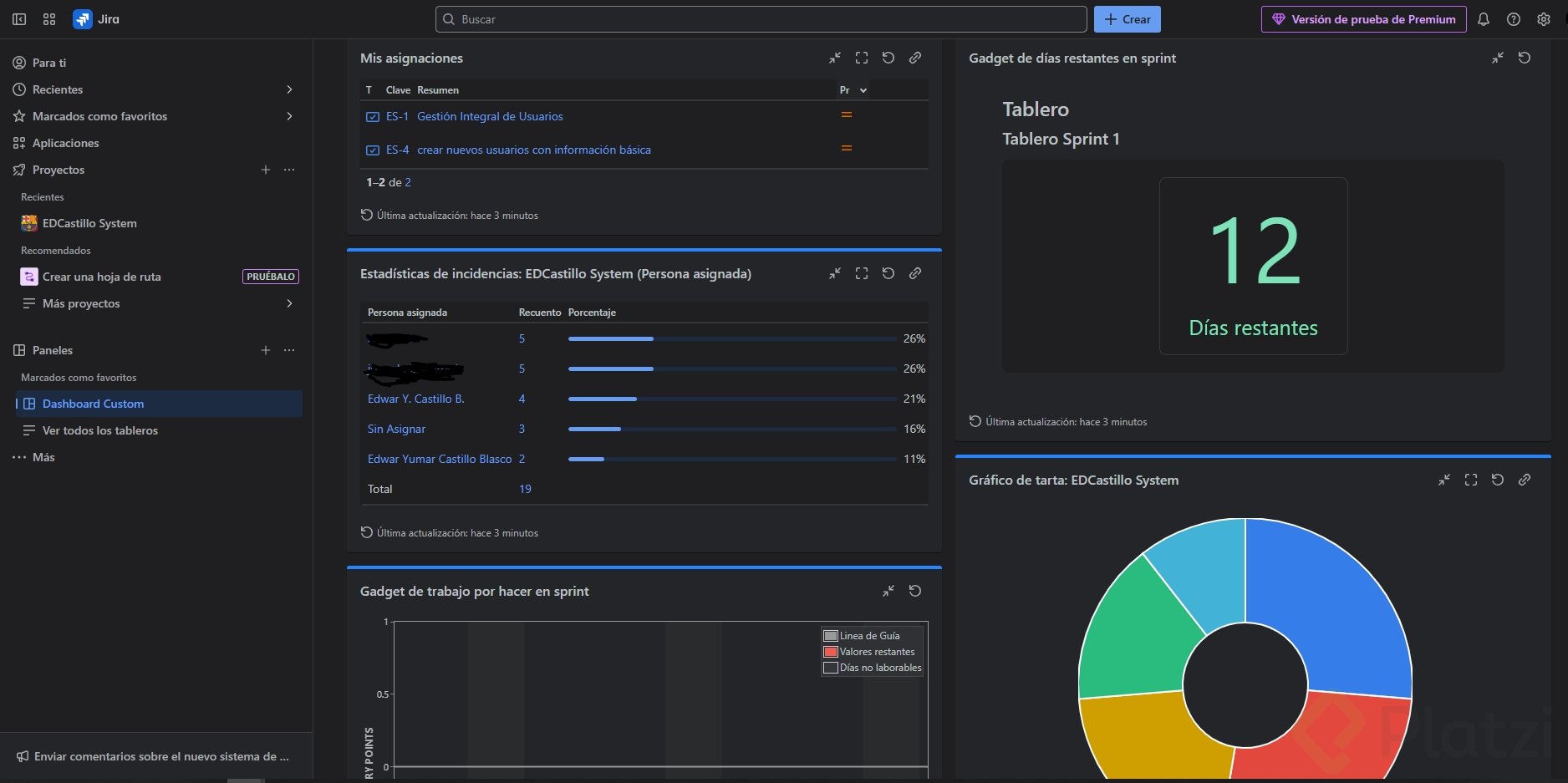Click the count 4 in Edwar Y. Castillo row
Screen dimensions: 1568x783
[x=522, y=399]
